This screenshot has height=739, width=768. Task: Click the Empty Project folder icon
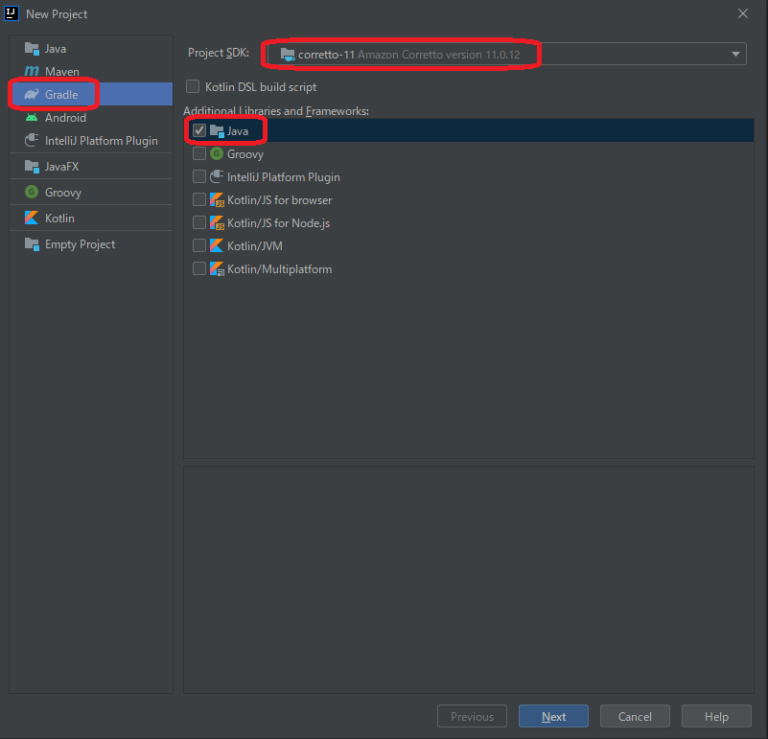32,244
